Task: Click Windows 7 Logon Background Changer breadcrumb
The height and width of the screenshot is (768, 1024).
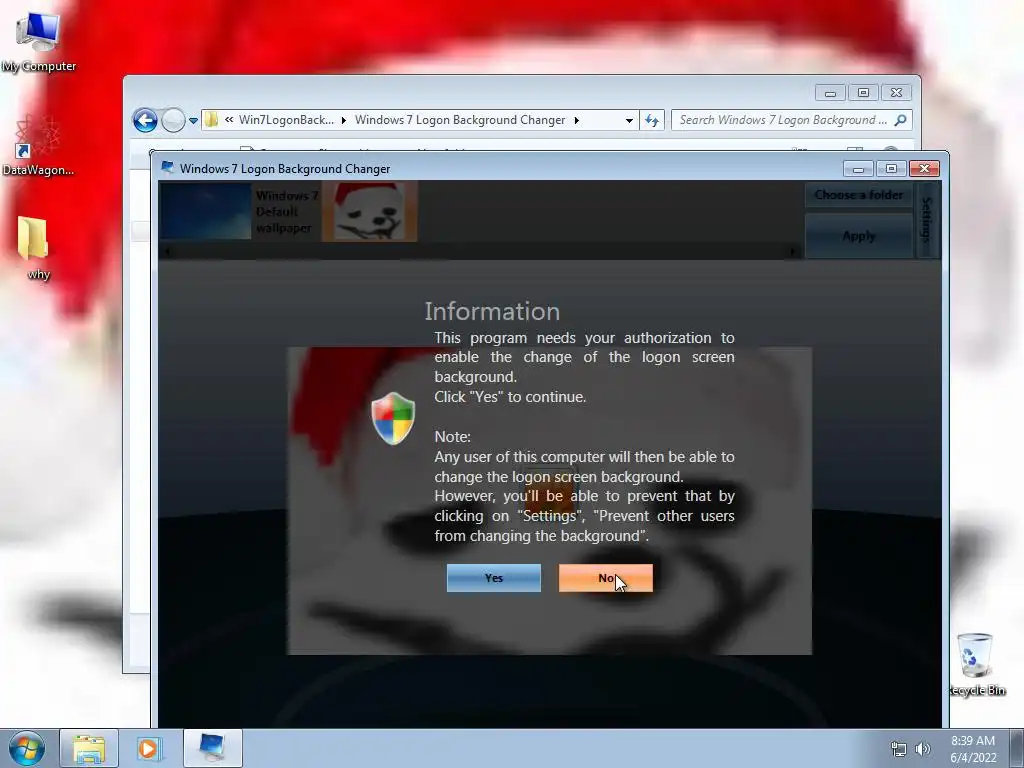Action: [460, 120]
